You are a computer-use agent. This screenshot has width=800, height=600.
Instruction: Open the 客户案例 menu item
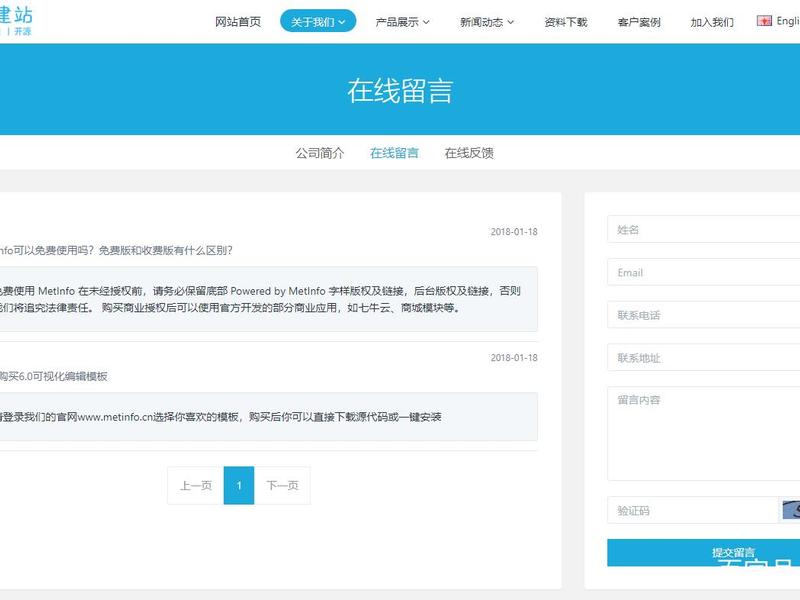639,22
